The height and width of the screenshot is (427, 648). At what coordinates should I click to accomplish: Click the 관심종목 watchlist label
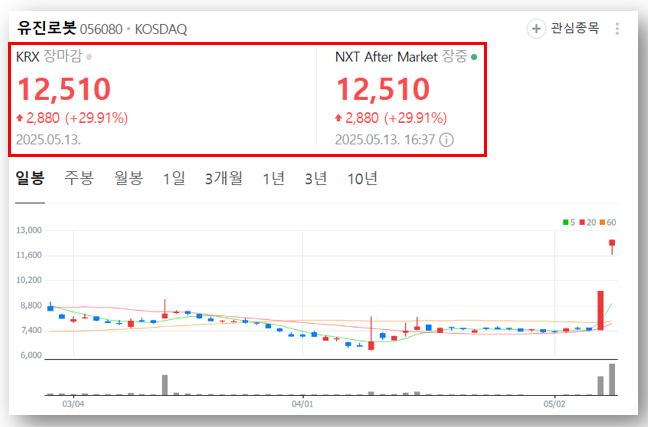[x=575, y=28]
